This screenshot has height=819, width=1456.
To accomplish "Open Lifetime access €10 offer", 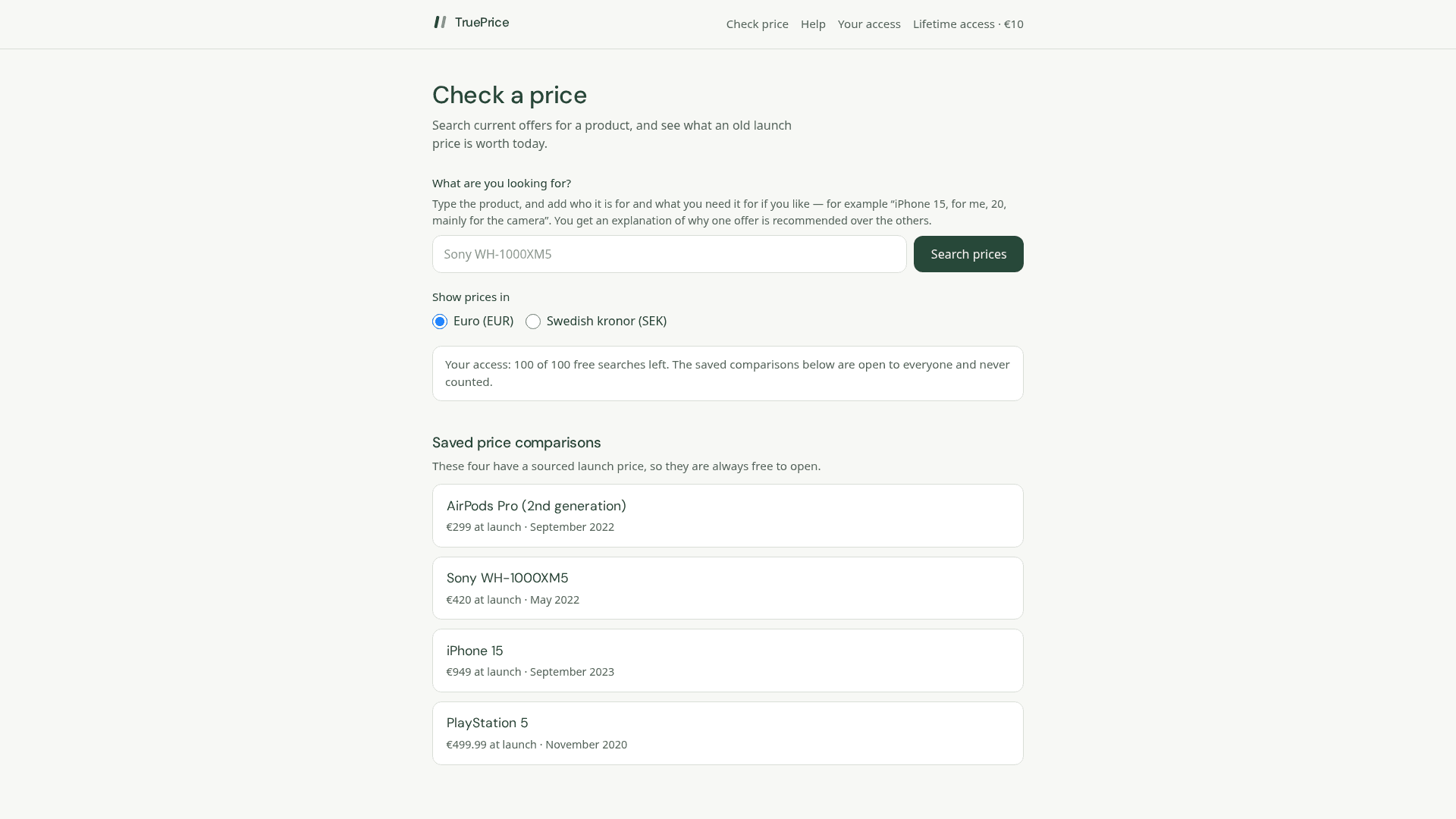I will coord(968,24).
